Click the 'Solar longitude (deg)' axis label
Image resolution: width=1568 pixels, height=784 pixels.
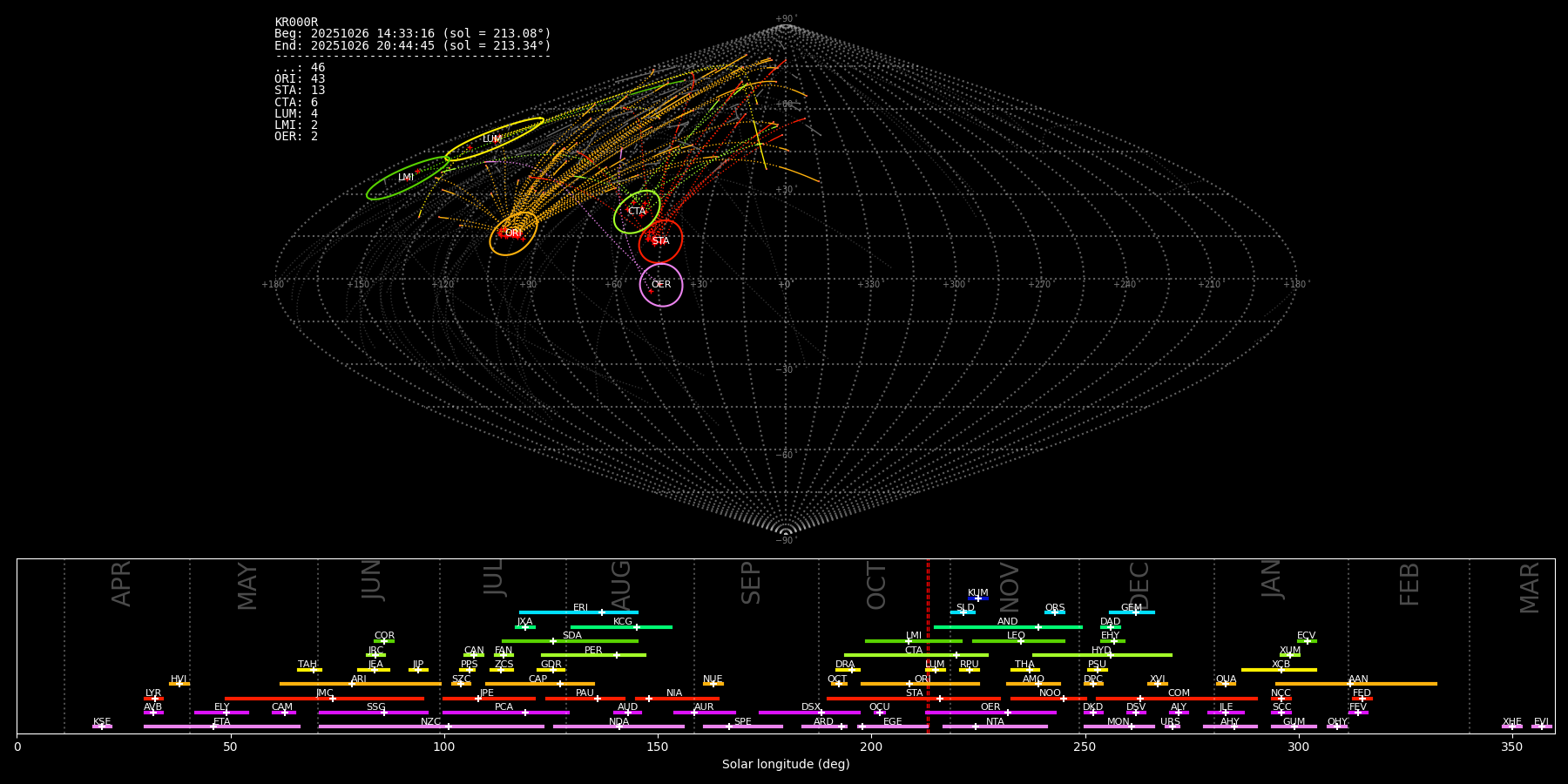pyautogui.click(x=786, y=765)
